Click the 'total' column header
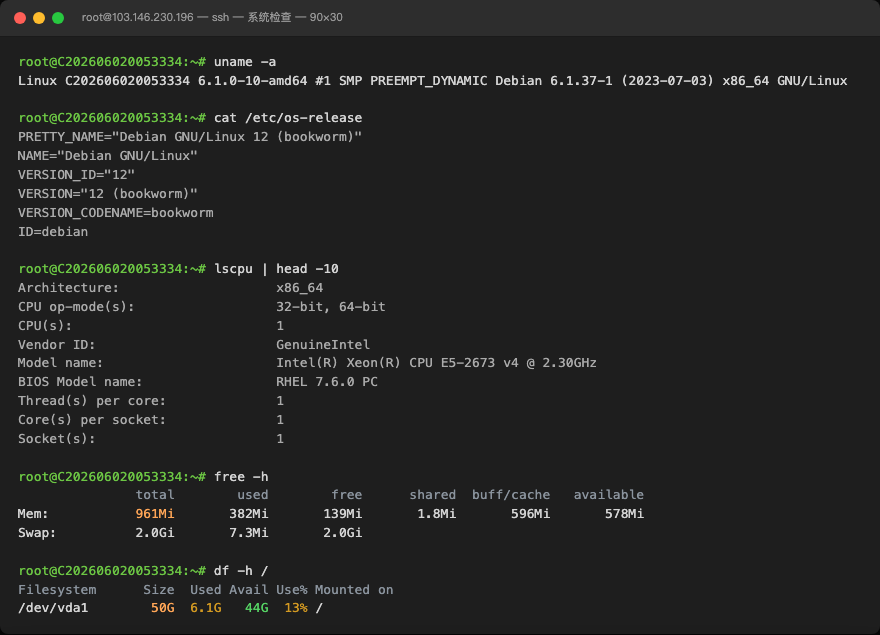The image size is (880, 635). point(155,495)
